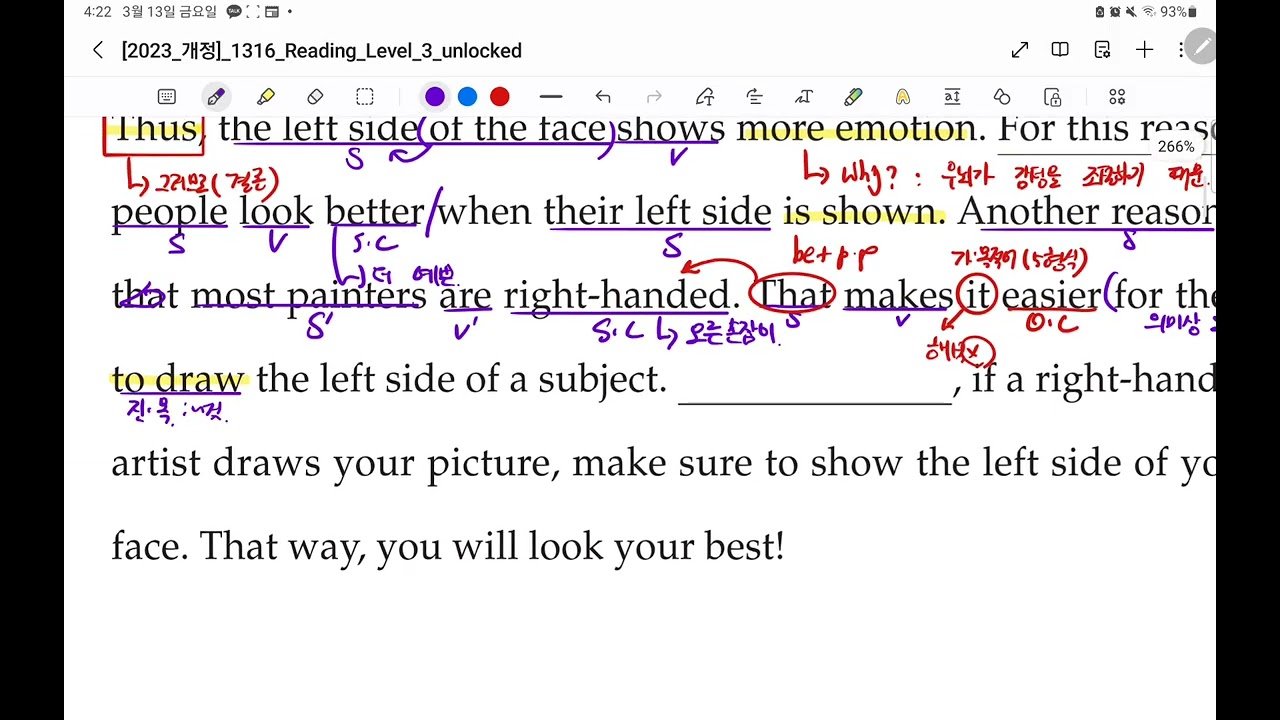This screenshot has height=720, width=1280.
Task: Select the Highlighter tool
Action: [x=265, y=97]
